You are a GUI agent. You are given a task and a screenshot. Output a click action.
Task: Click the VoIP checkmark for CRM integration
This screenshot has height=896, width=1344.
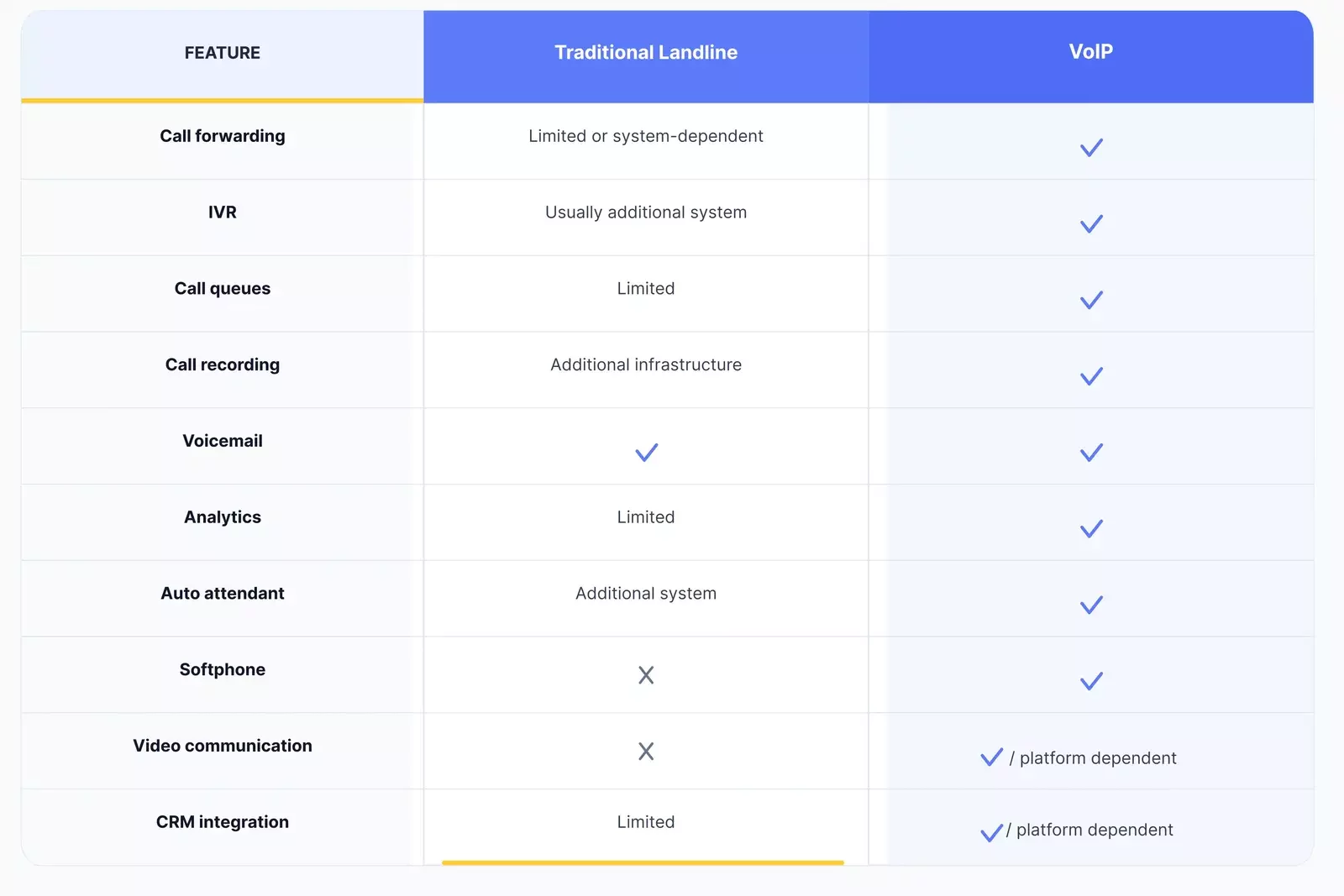click(992, 832)
